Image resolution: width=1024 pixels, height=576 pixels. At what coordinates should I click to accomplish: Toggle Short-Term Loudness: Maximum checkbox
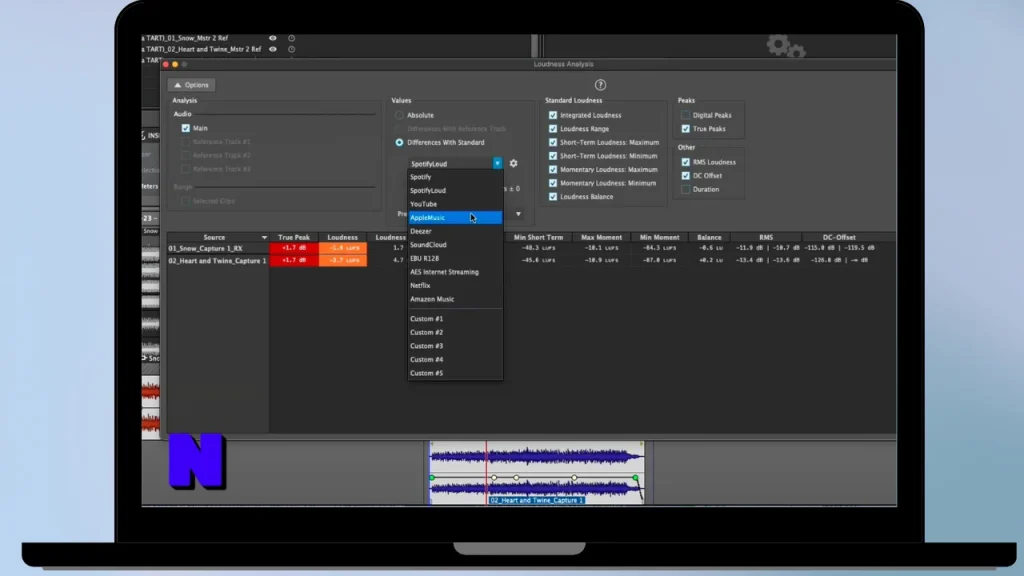click(553, 142)
